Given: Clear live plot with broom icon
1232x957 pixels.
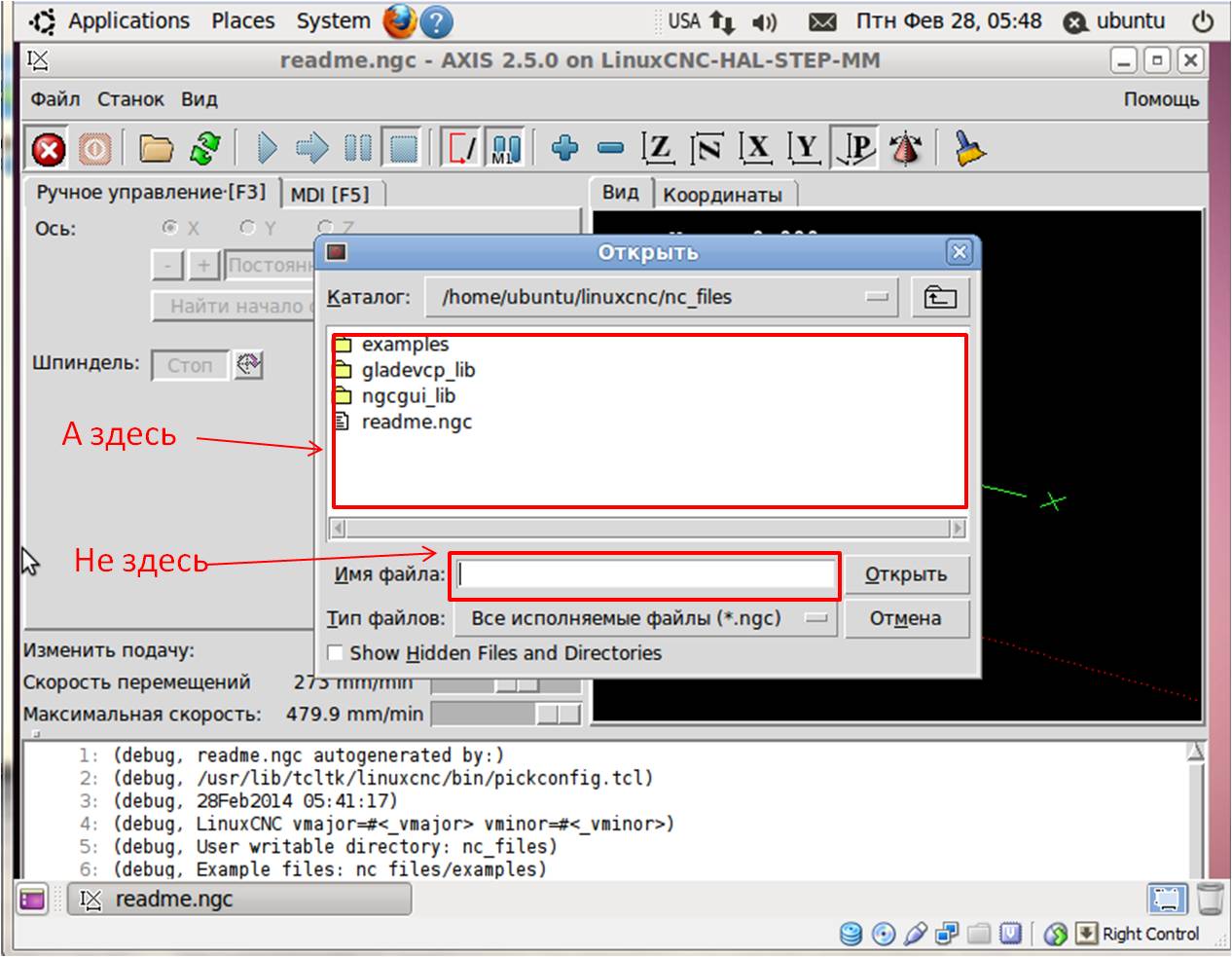Looking at the screenshot, I should point(968,149).
